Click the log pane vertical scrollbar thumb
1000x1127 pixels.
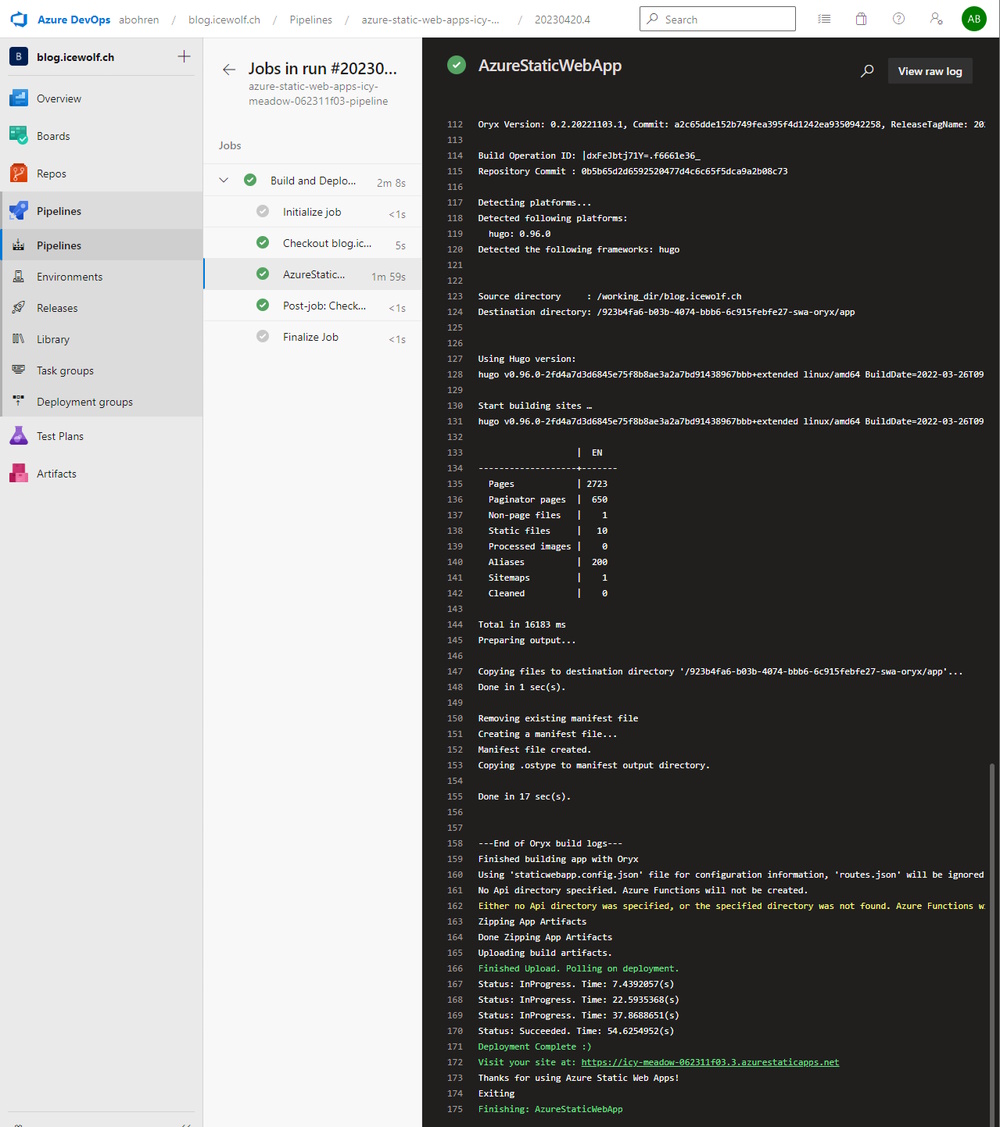point(993,943)
